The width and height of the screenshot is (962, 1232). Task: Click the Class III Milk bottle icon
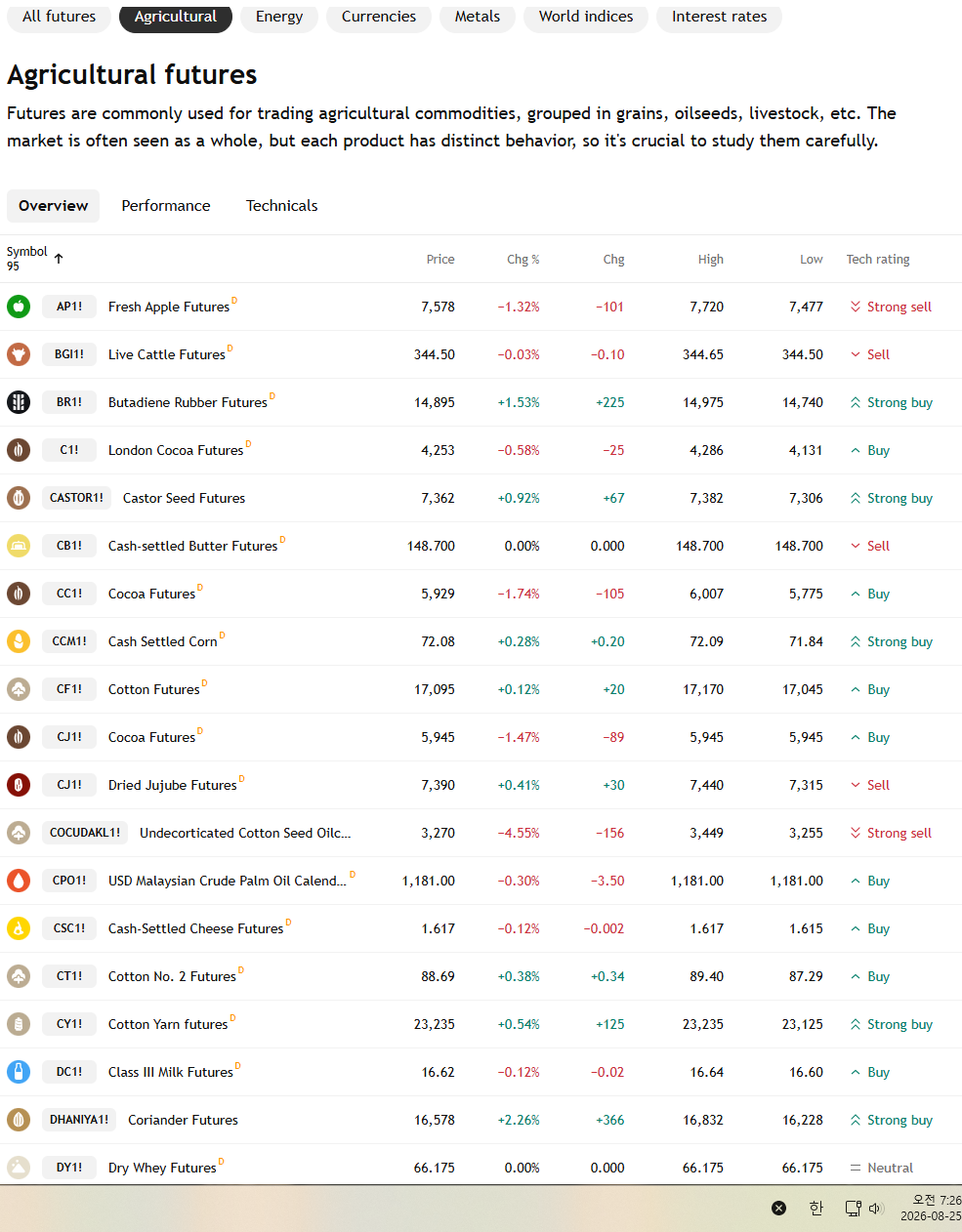click(19, 1072)
